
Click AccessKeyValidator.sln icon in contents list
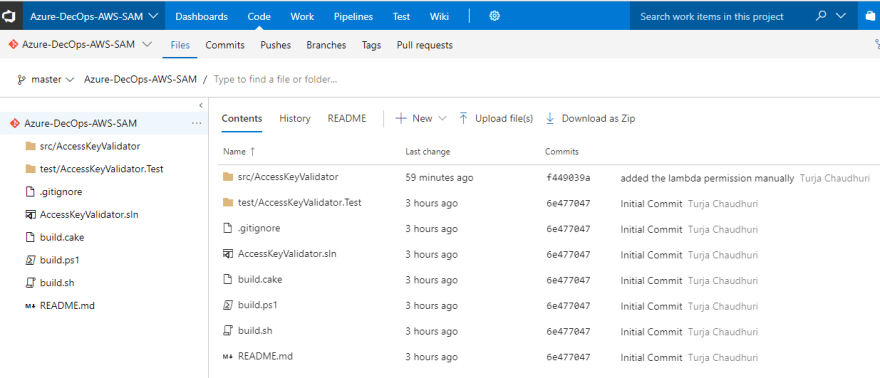tap(228, 254)
